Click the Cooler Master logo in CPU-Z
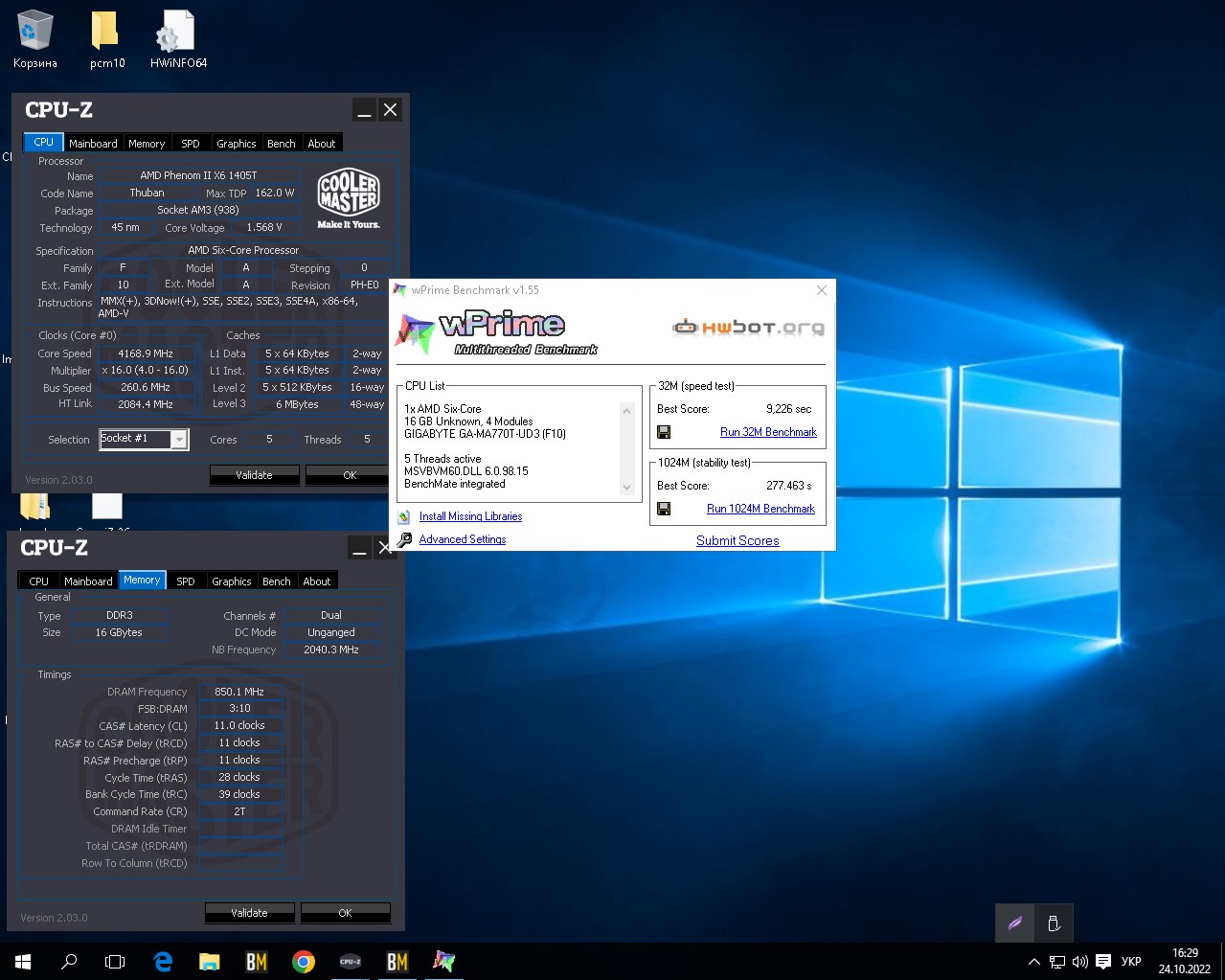Image resolution: width=1225 pixels, height=980 pixels. (x=349, y=199)
